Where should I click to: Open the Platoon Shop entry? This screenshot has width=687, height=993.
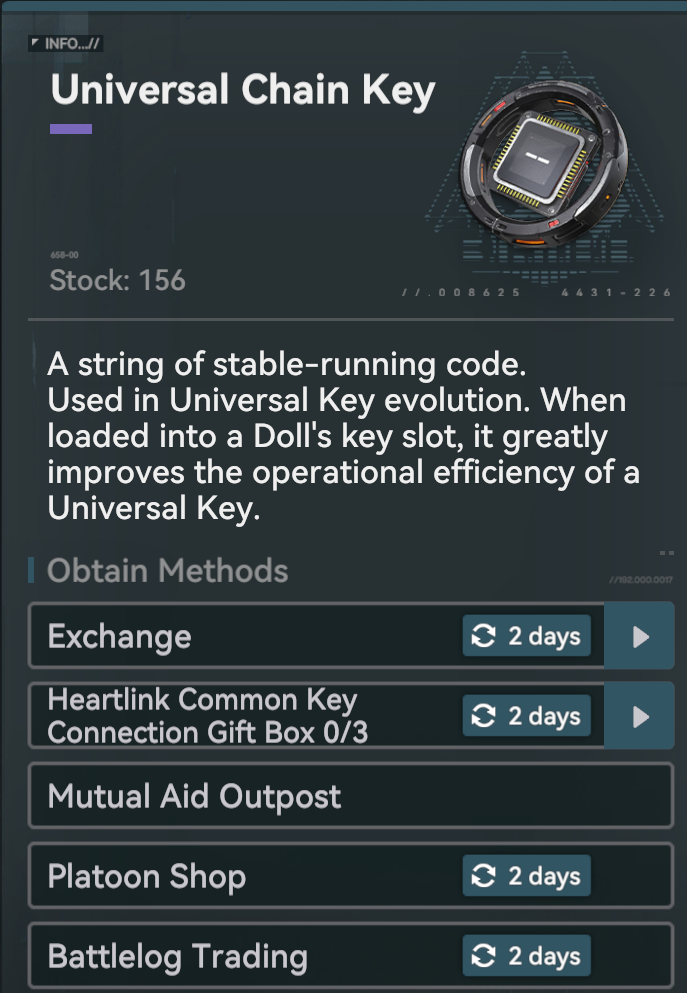(351, 876)
